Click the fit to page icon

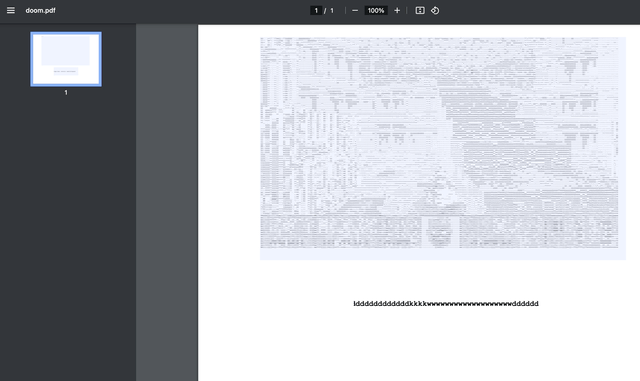click(x=420, y=11)
